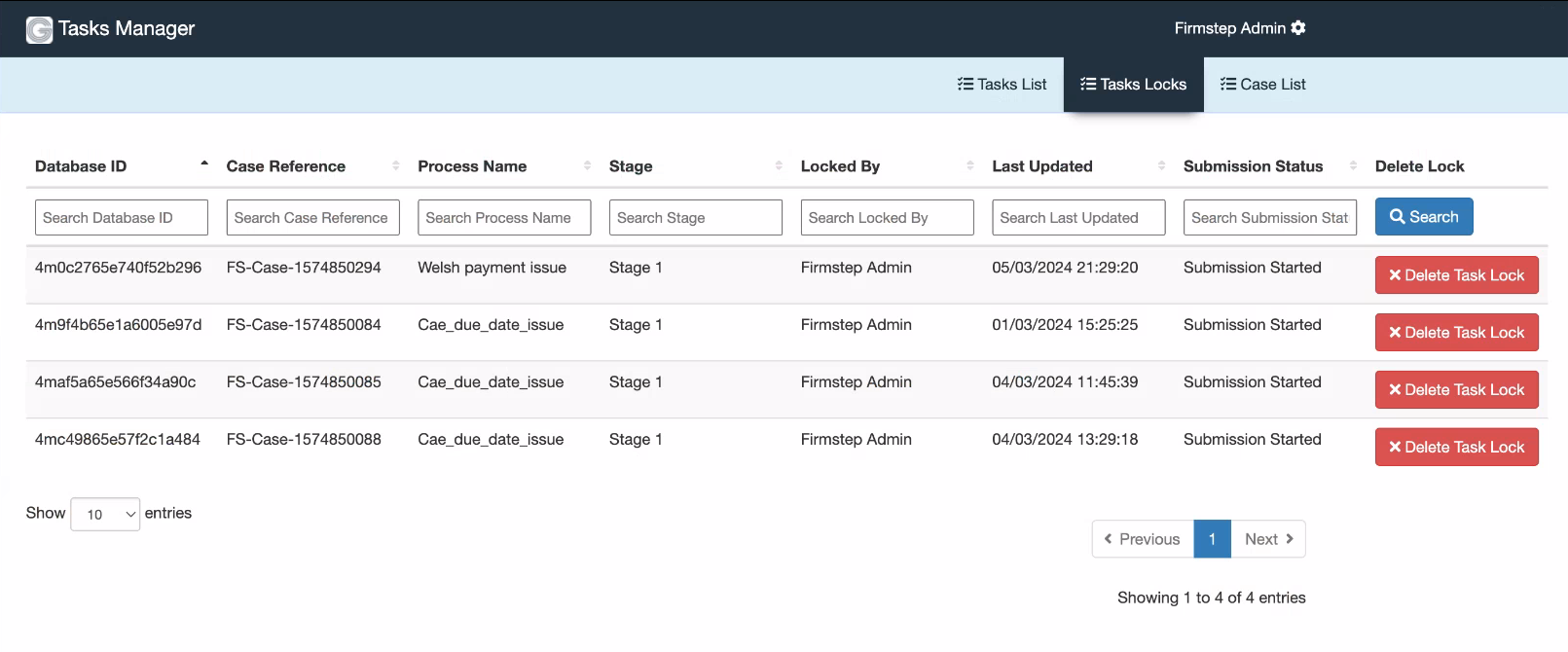Open the Tasks List tab
Viewport: 1568px width, 652px height.
click(x=1002, y=85)
